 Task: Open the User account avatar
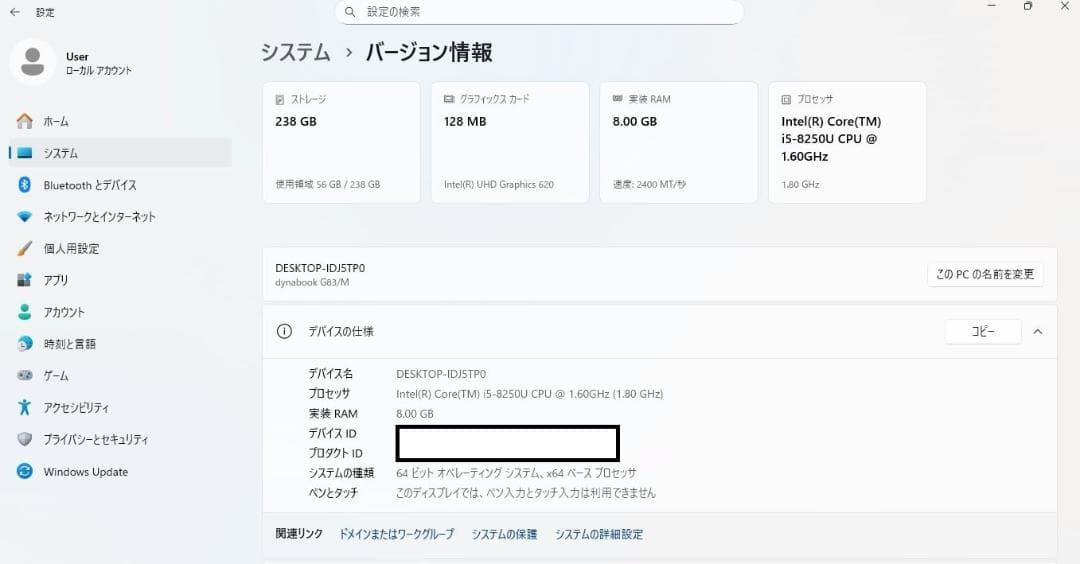[x=32, y=62]
